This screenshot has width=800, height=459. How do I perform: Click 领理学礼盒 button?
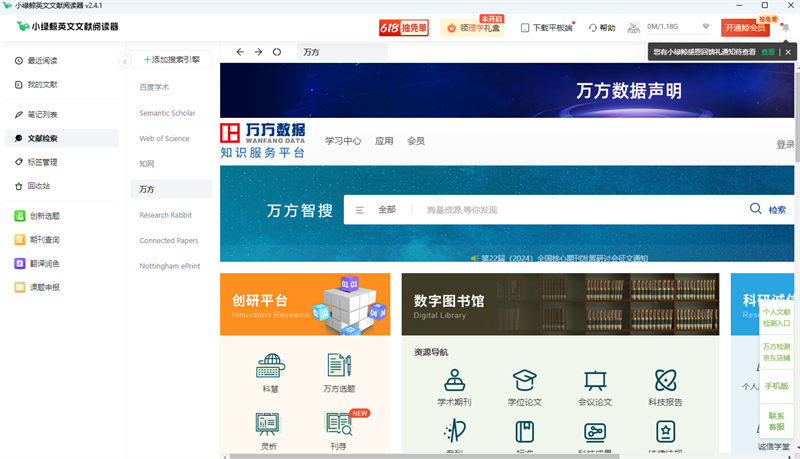[473, 28]
